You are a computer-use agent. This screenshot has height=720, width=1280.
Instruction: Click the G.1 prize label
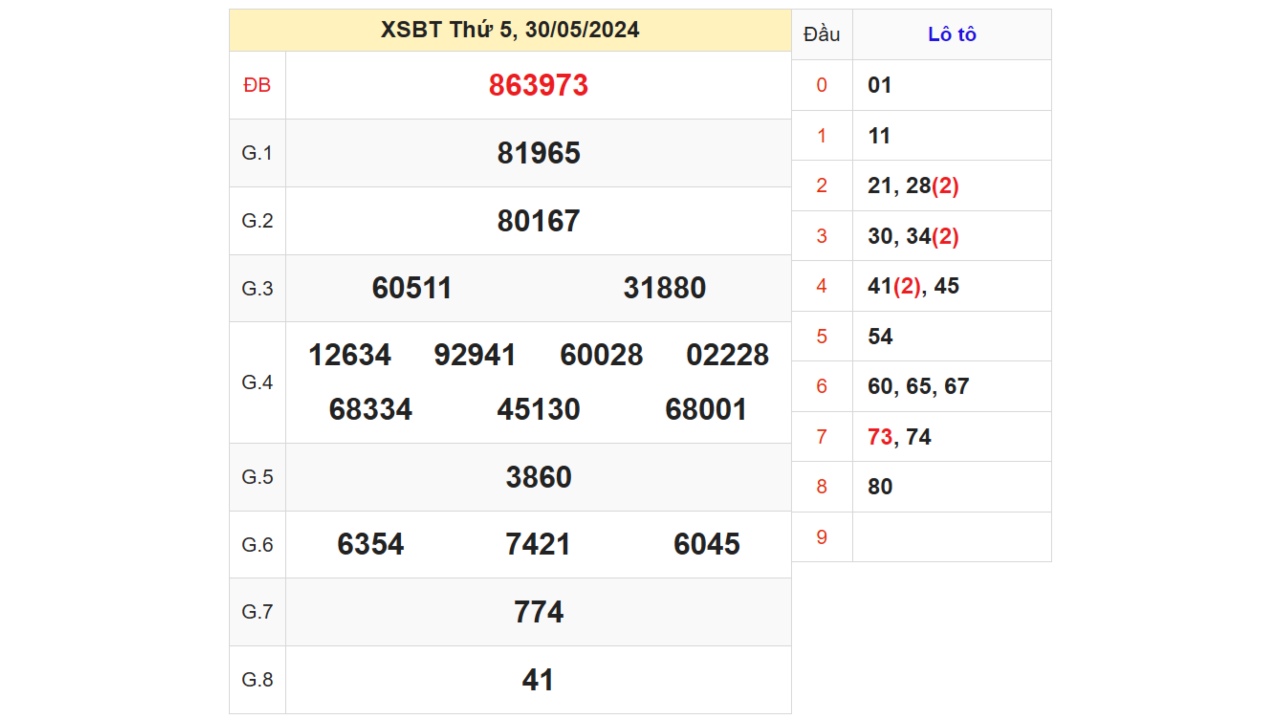[257, 153]
